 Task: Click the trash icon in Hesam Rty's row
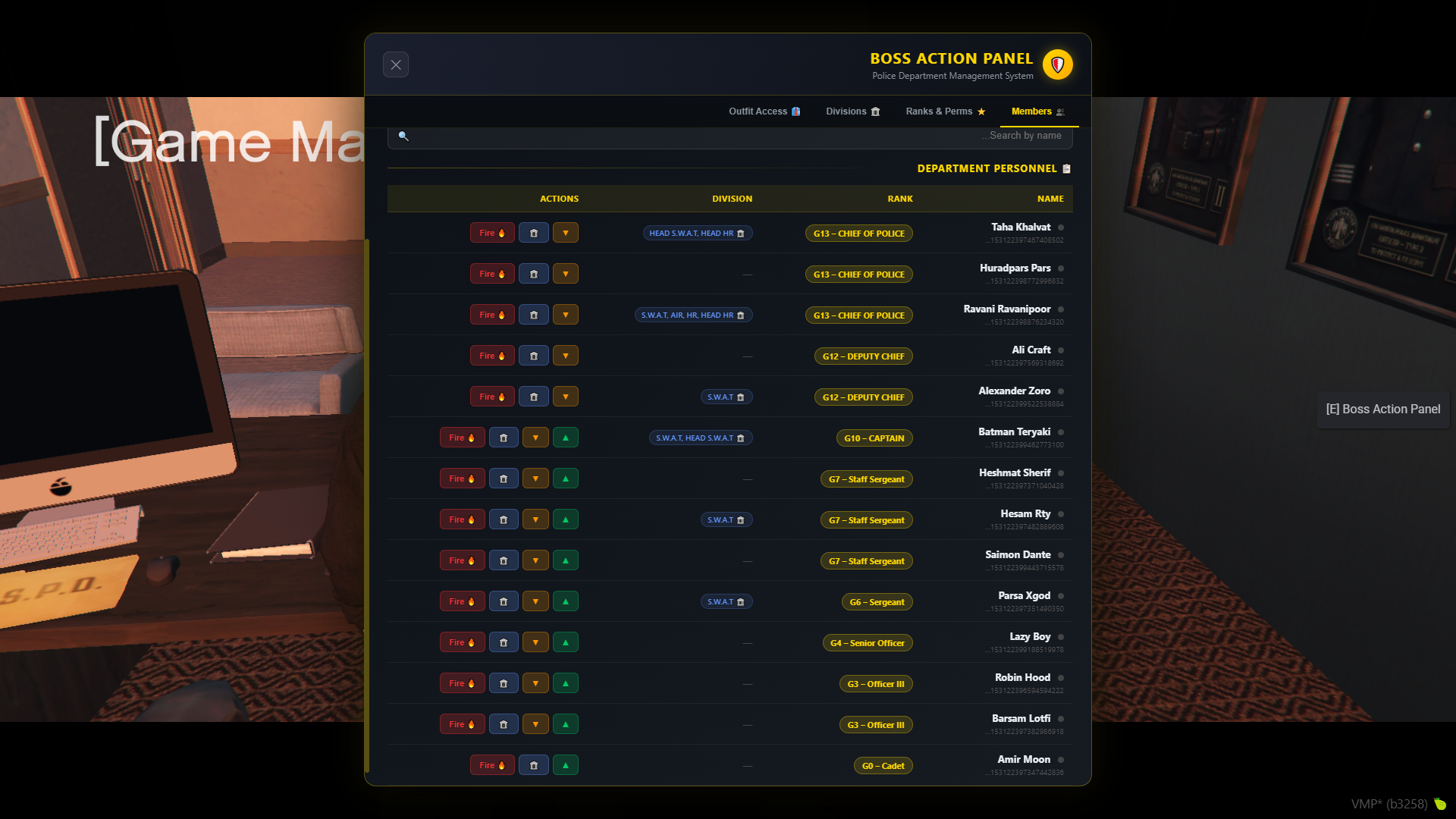click(504, 519)
